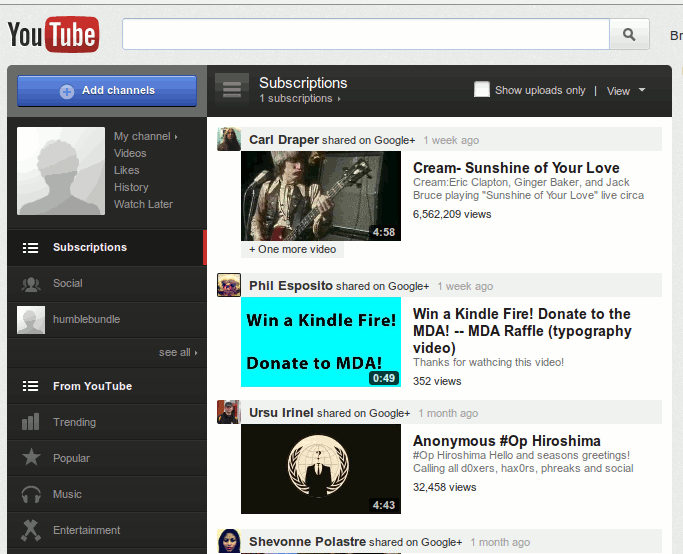Select the Subscriptions sidebar item

[107, 247]
